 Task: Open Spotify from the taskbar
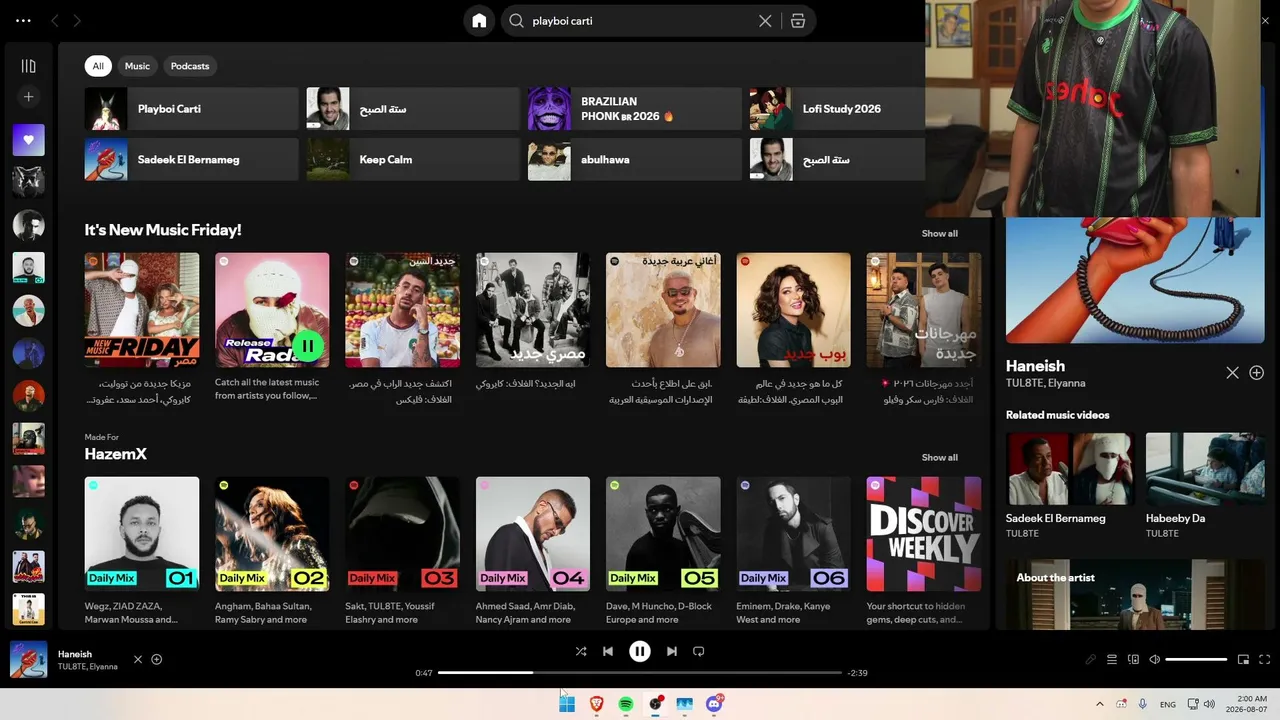626,704
